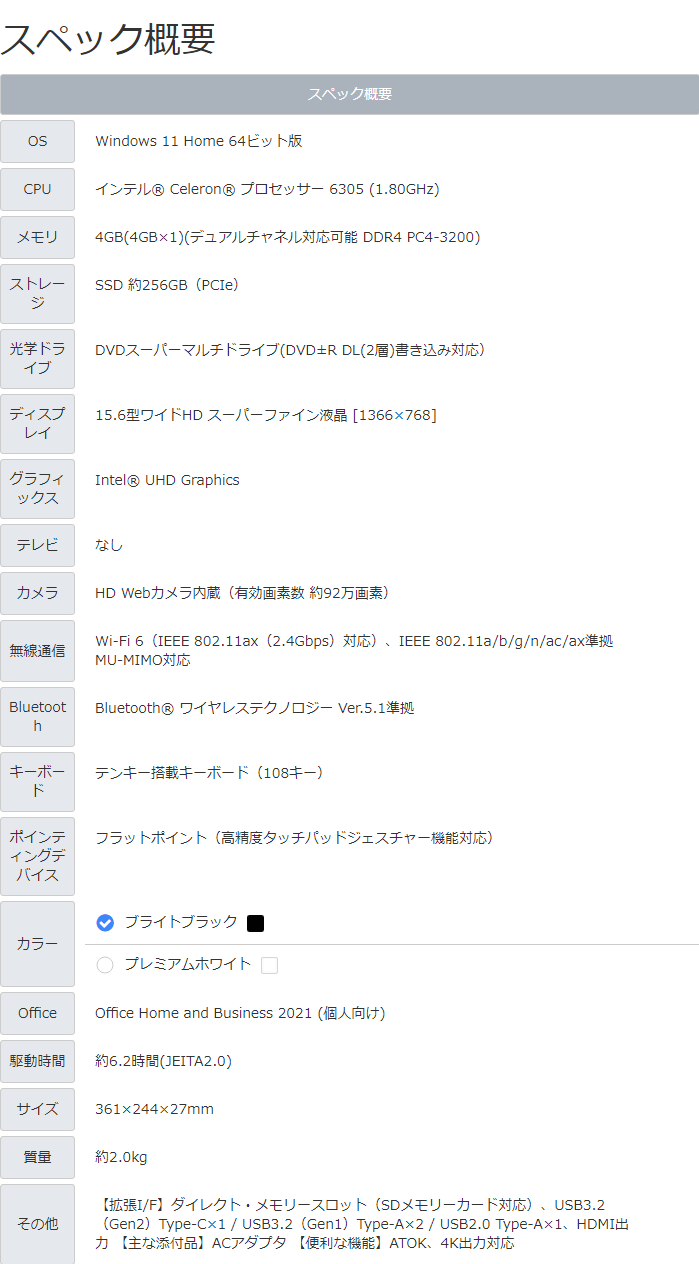Click the プレミアムホワイト text label
699x1264 pixels.
coord(188,964)
